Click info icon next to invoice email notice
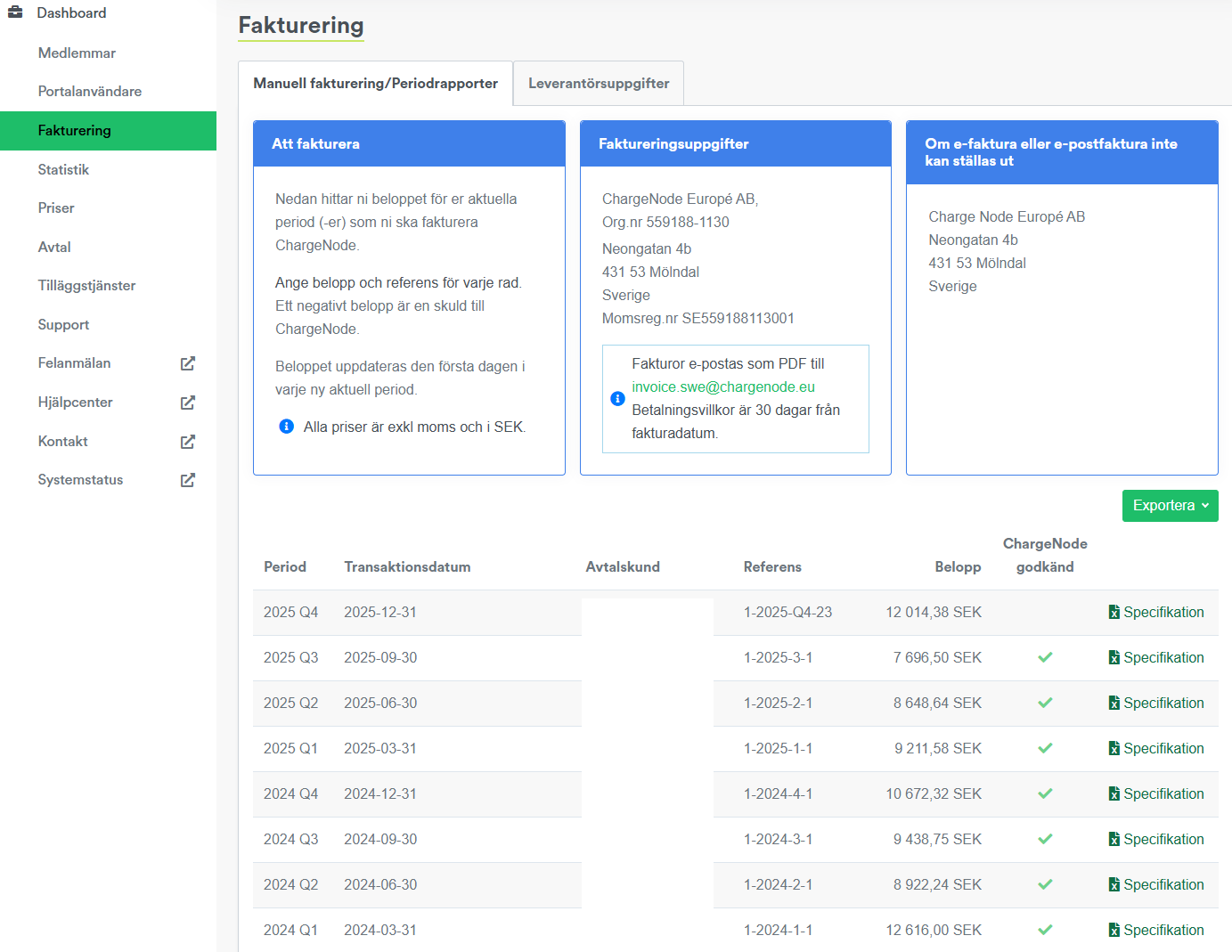The height and width of the screenshot is (952, 1232). coord(617,399)
